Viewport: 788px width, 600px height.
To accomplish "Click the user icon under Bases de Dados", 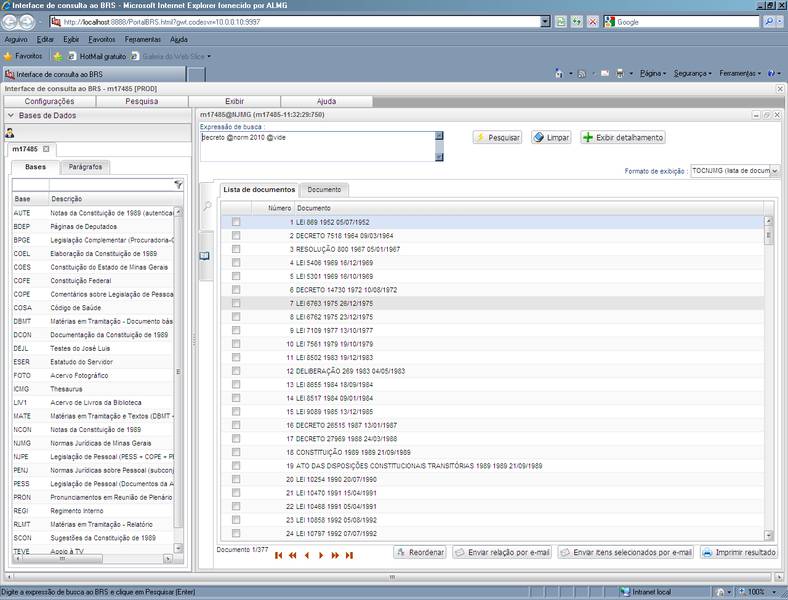I will coord(10,133).
